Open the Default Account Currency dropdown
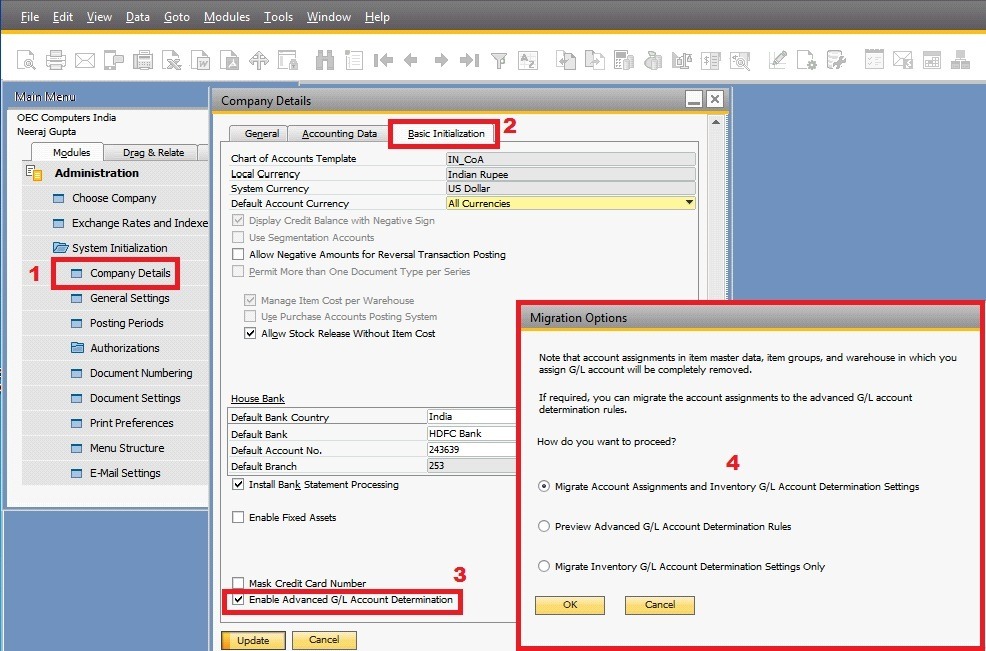Screen dimensions: 986x651 click(x=690, y=203)
